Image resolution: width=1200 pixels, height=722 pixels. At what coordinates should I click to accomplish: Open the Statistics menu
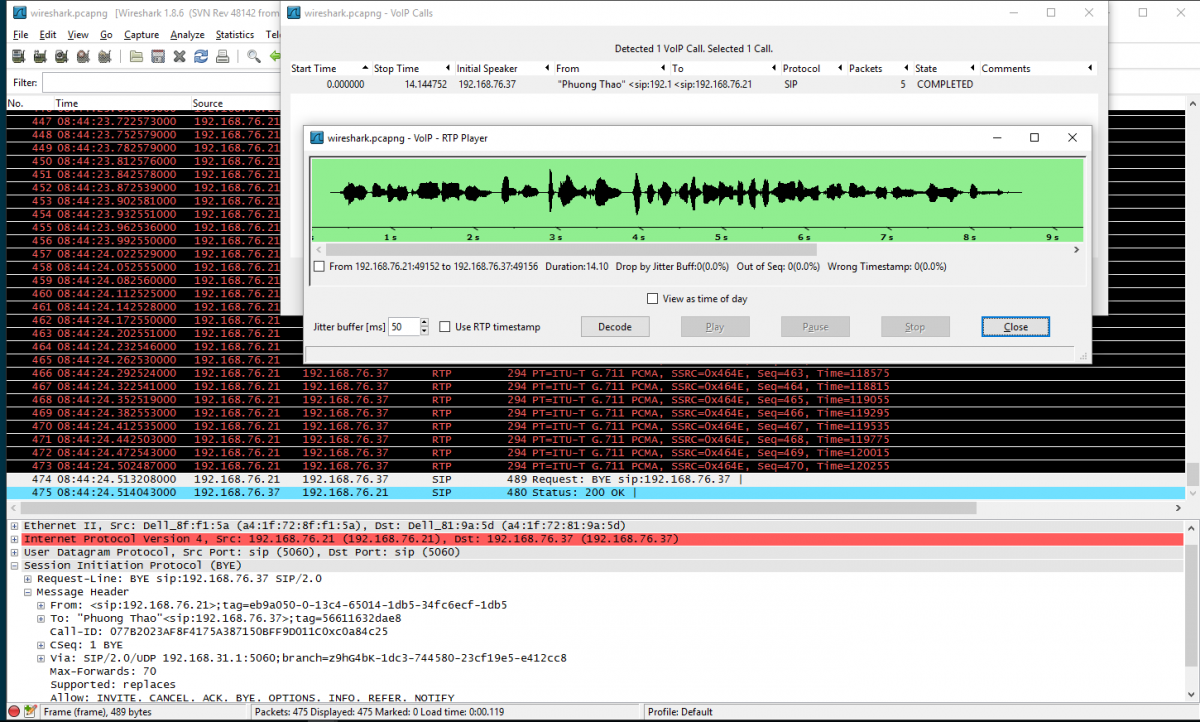coord(235,34)
